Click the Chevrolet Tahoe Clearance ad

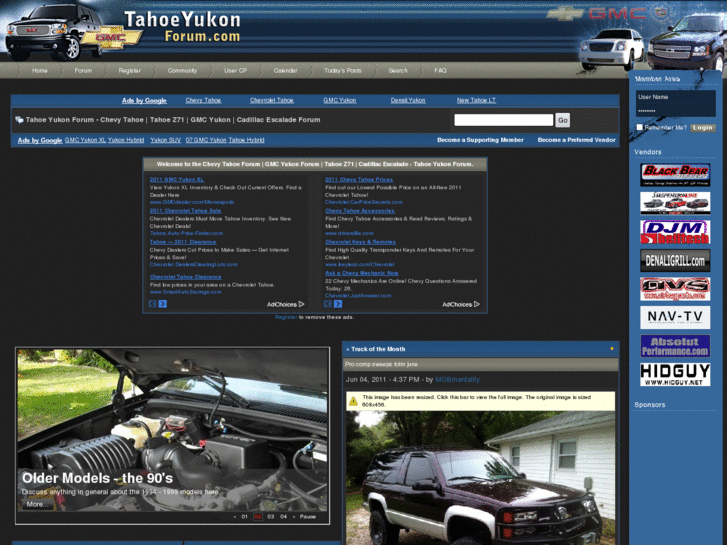click(185, 276)
